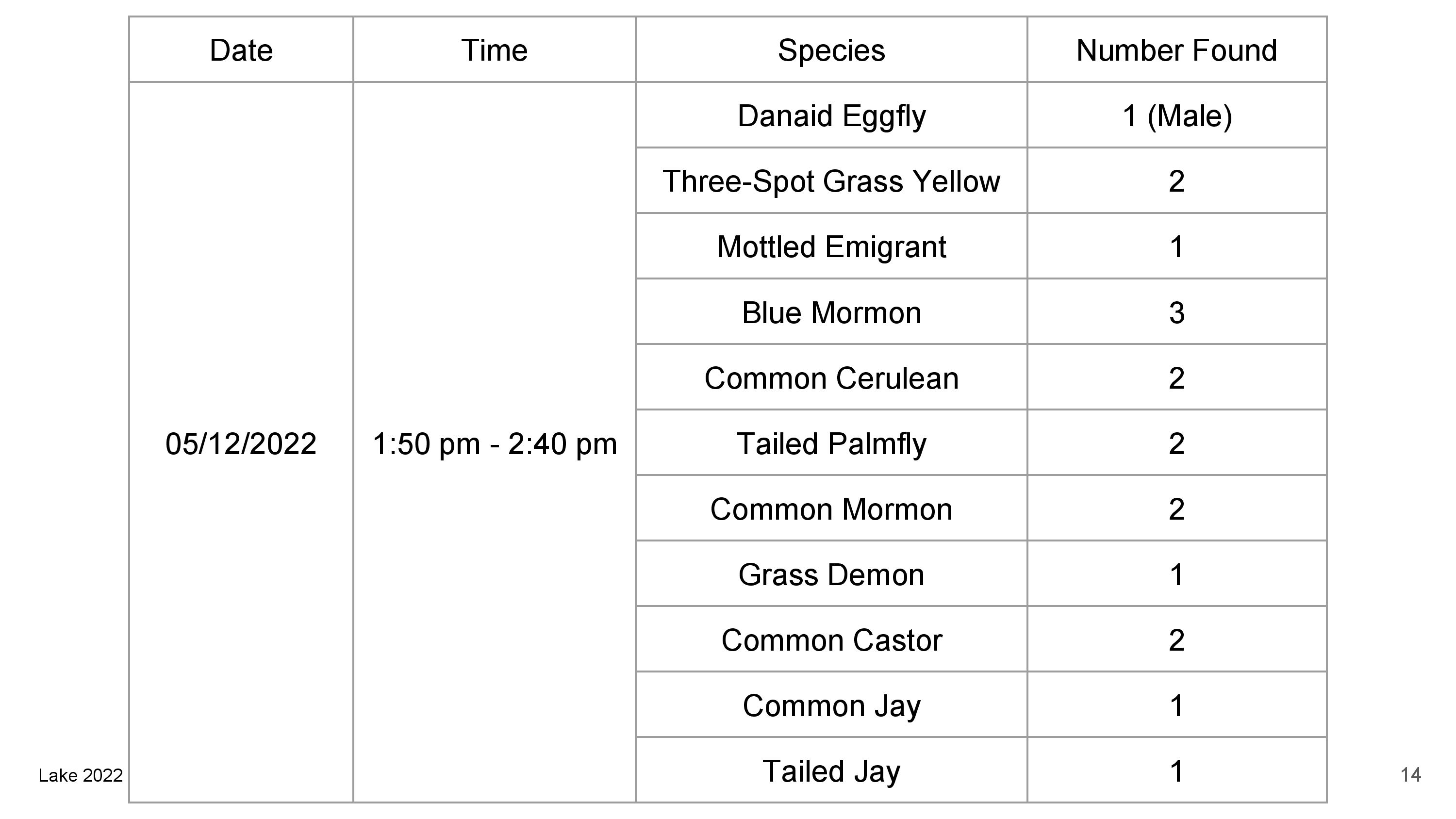
Task: Click the Date column header
Action: pos(241,50)
